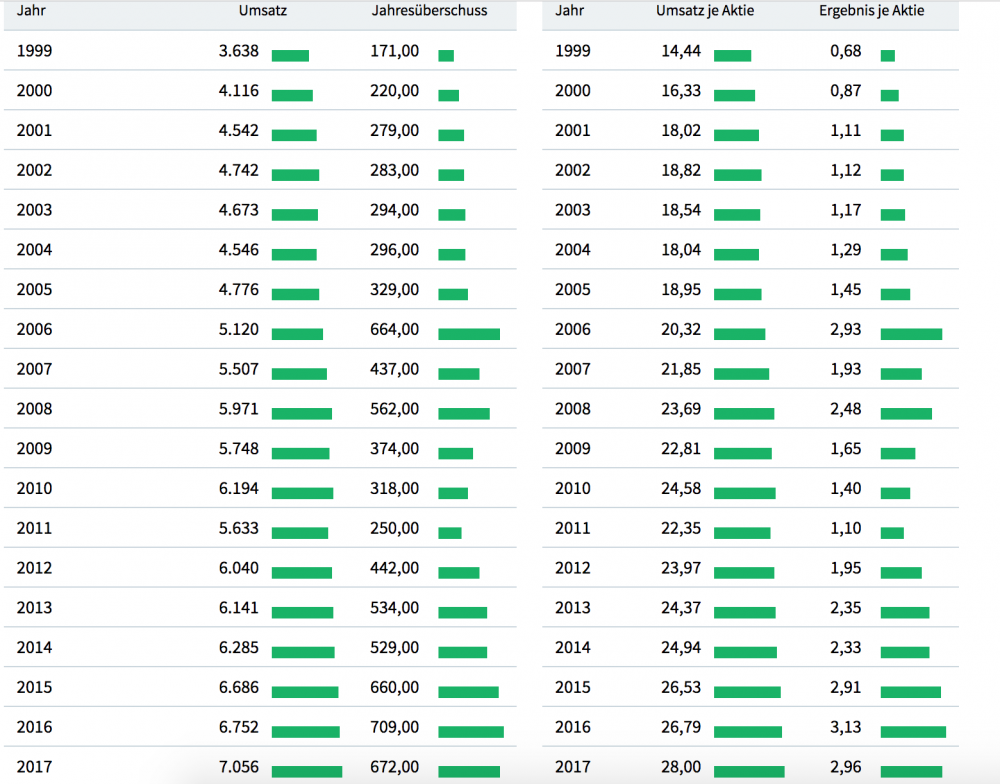Select the 5.507 Umsatz figure

tap(239, 369)
